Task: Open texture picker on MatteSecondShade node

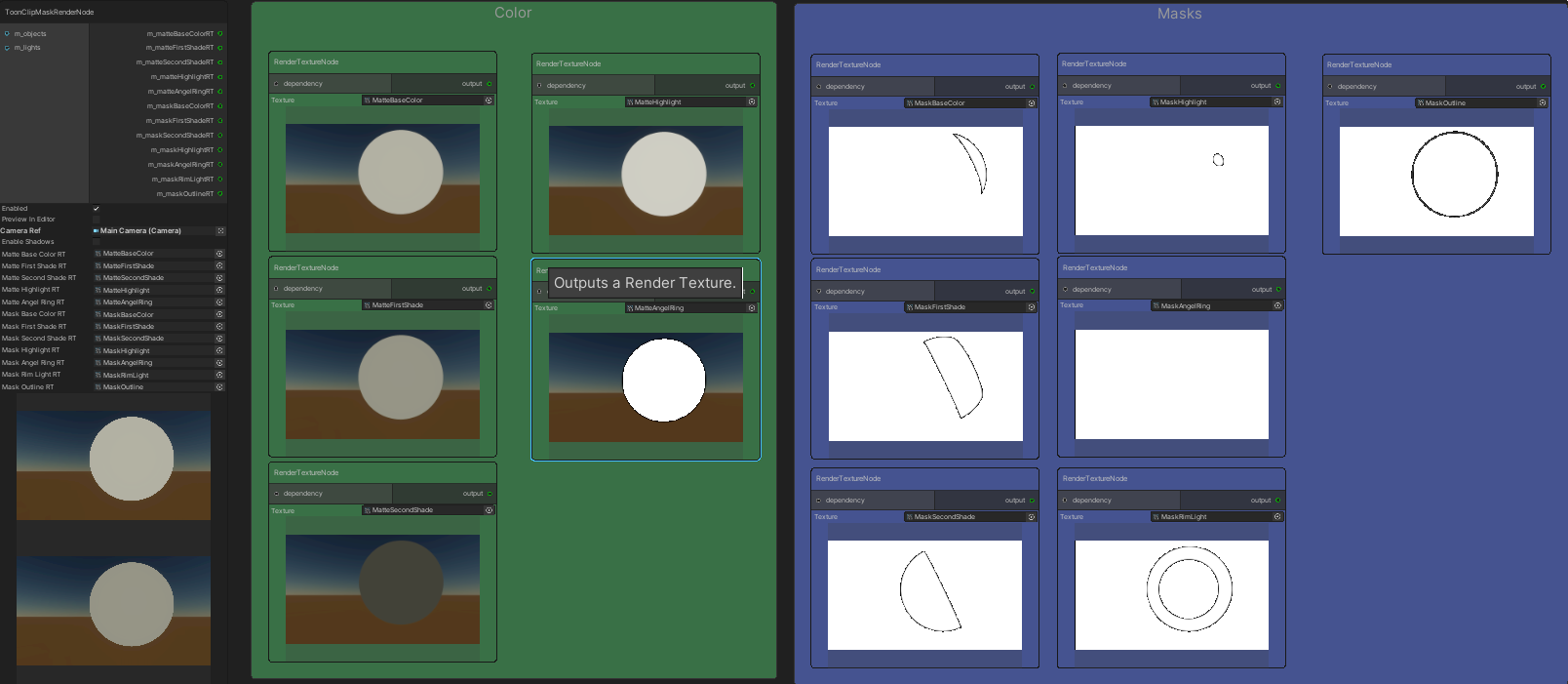Action: pyautogui.click(x=489, y=510)
